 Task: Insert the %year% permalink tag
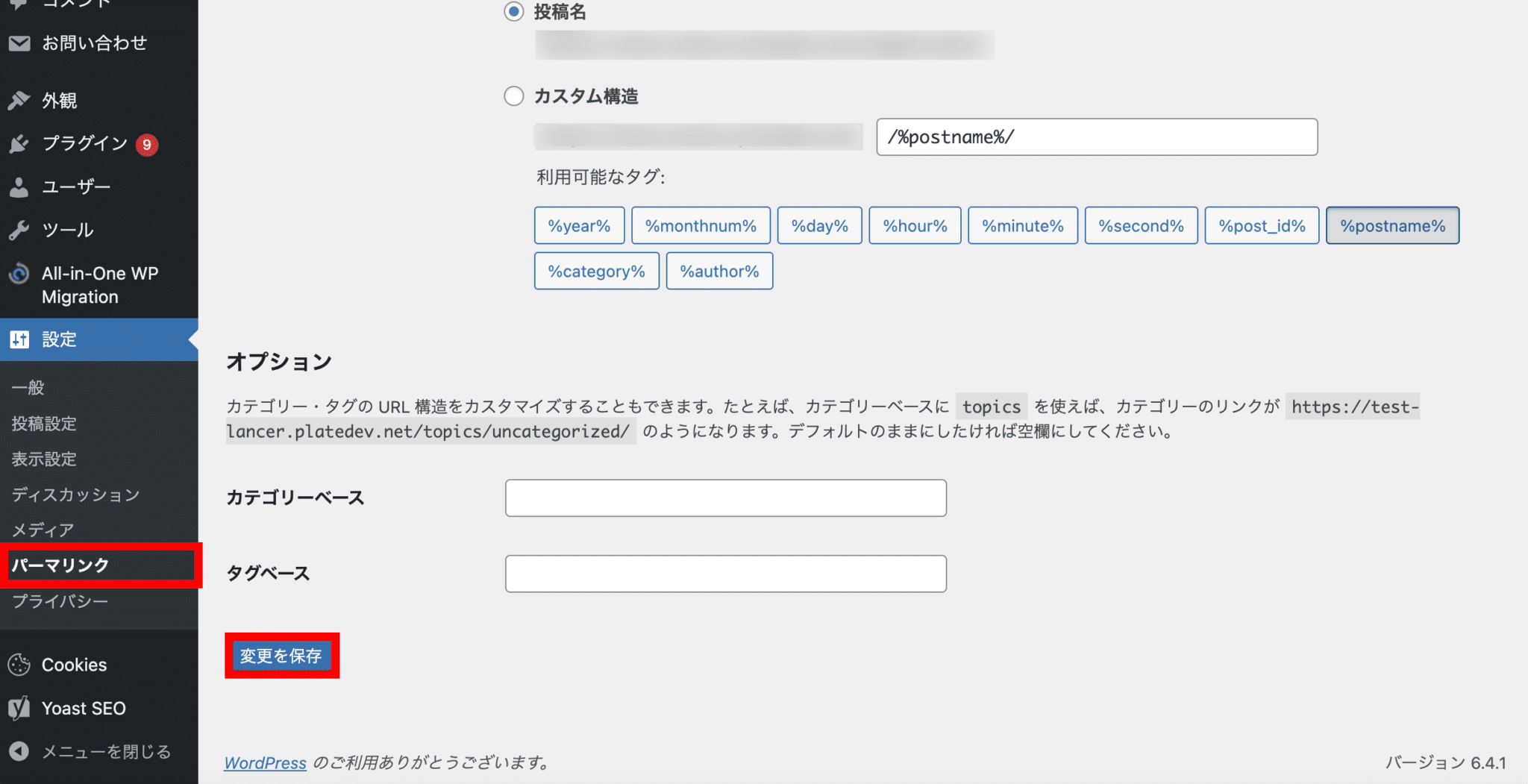click(x=579, y=225)
